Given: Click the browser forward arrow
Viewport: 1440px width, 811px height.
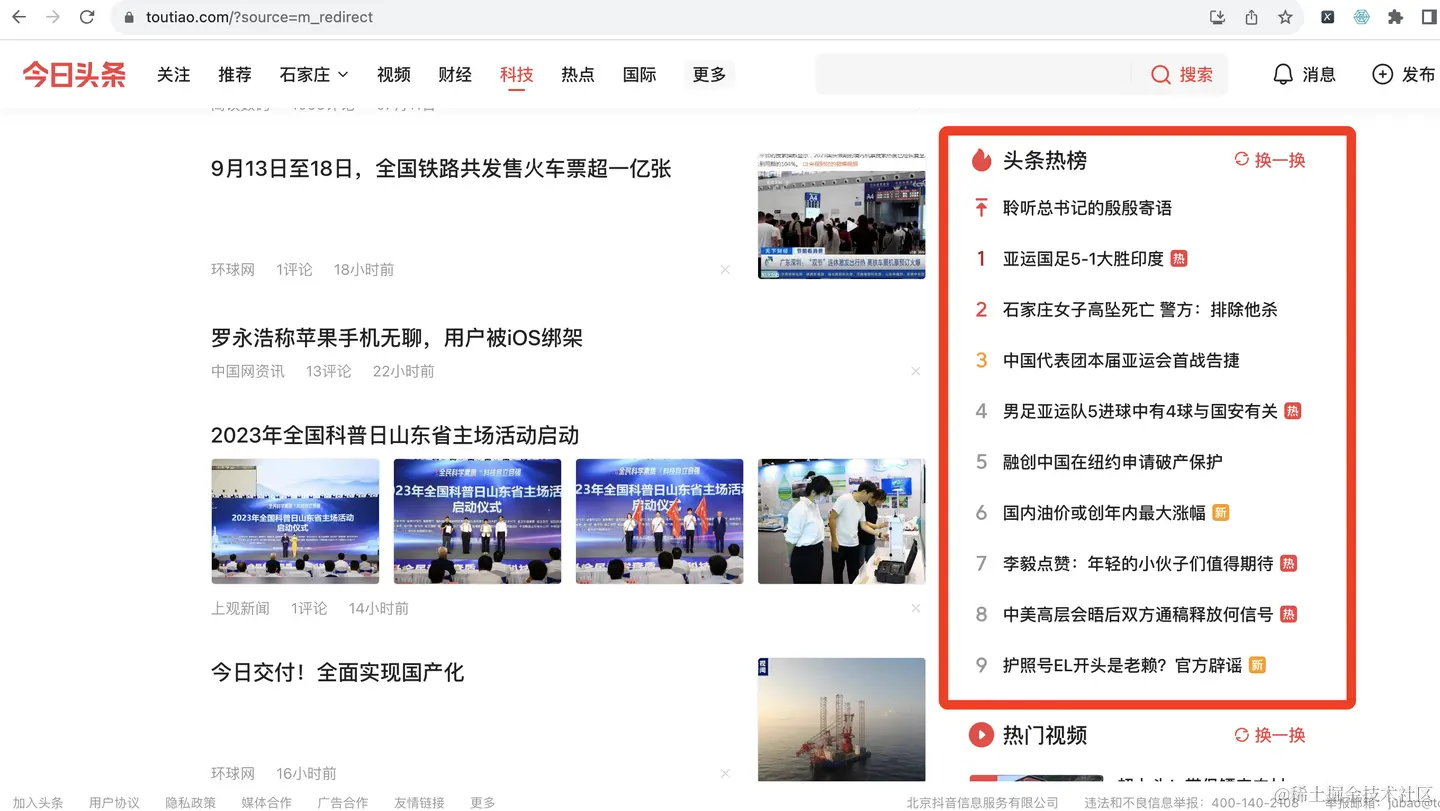Looking at the screenshot, I should (x=53, y=17).
